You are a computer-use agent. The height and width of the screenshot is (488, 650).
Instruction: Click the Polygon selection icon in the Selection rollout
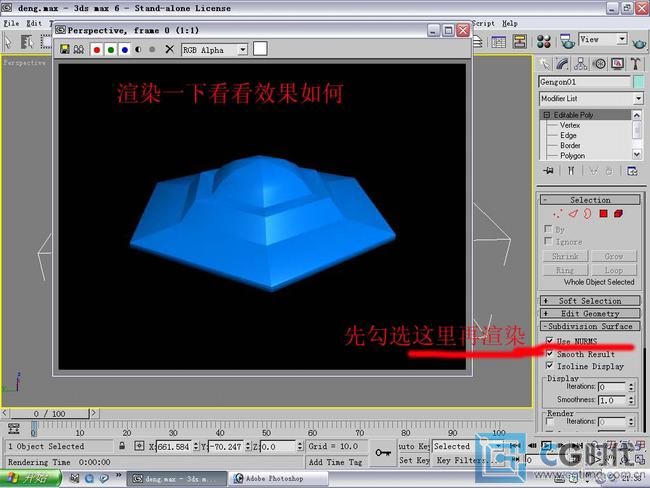(x=603, y=214)
